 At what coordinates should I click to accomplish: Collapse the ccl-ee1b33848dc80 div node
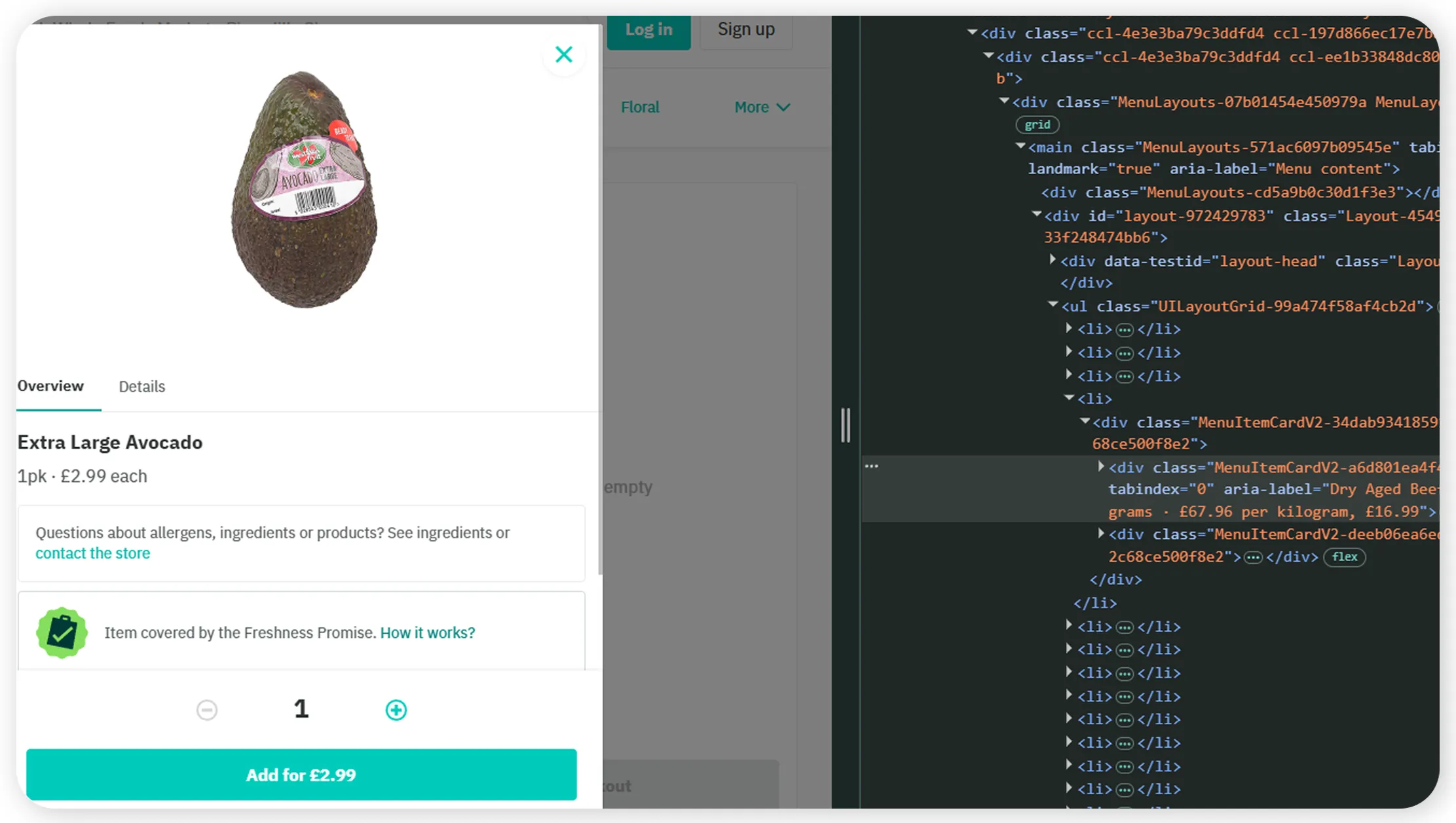(988, 56)
